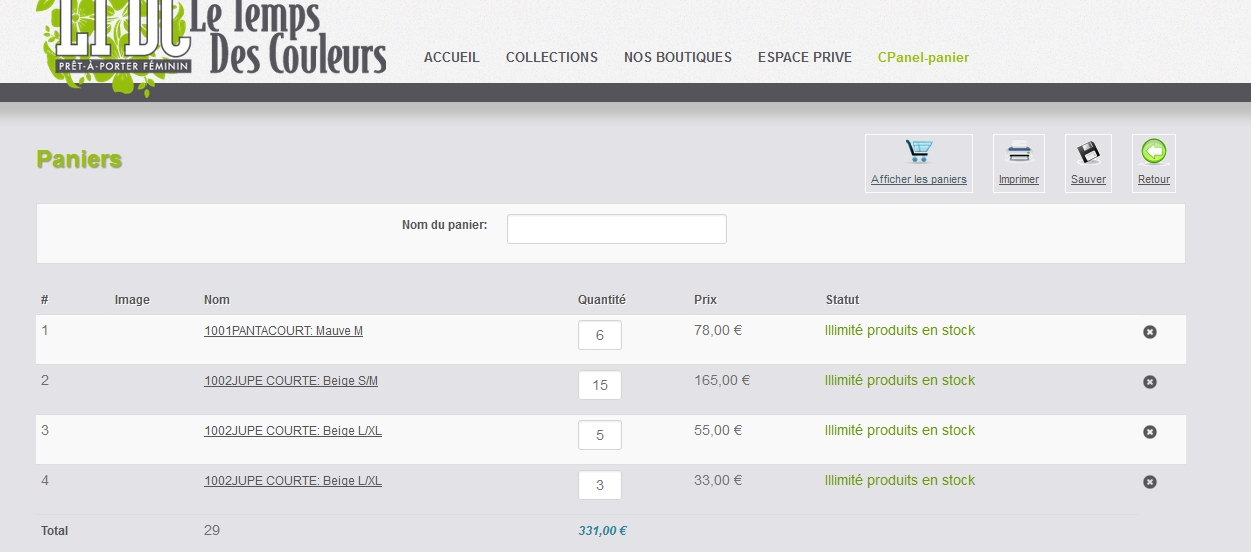
Task: Open row 3 product link Beige L/XL
Action: point(293,431)
